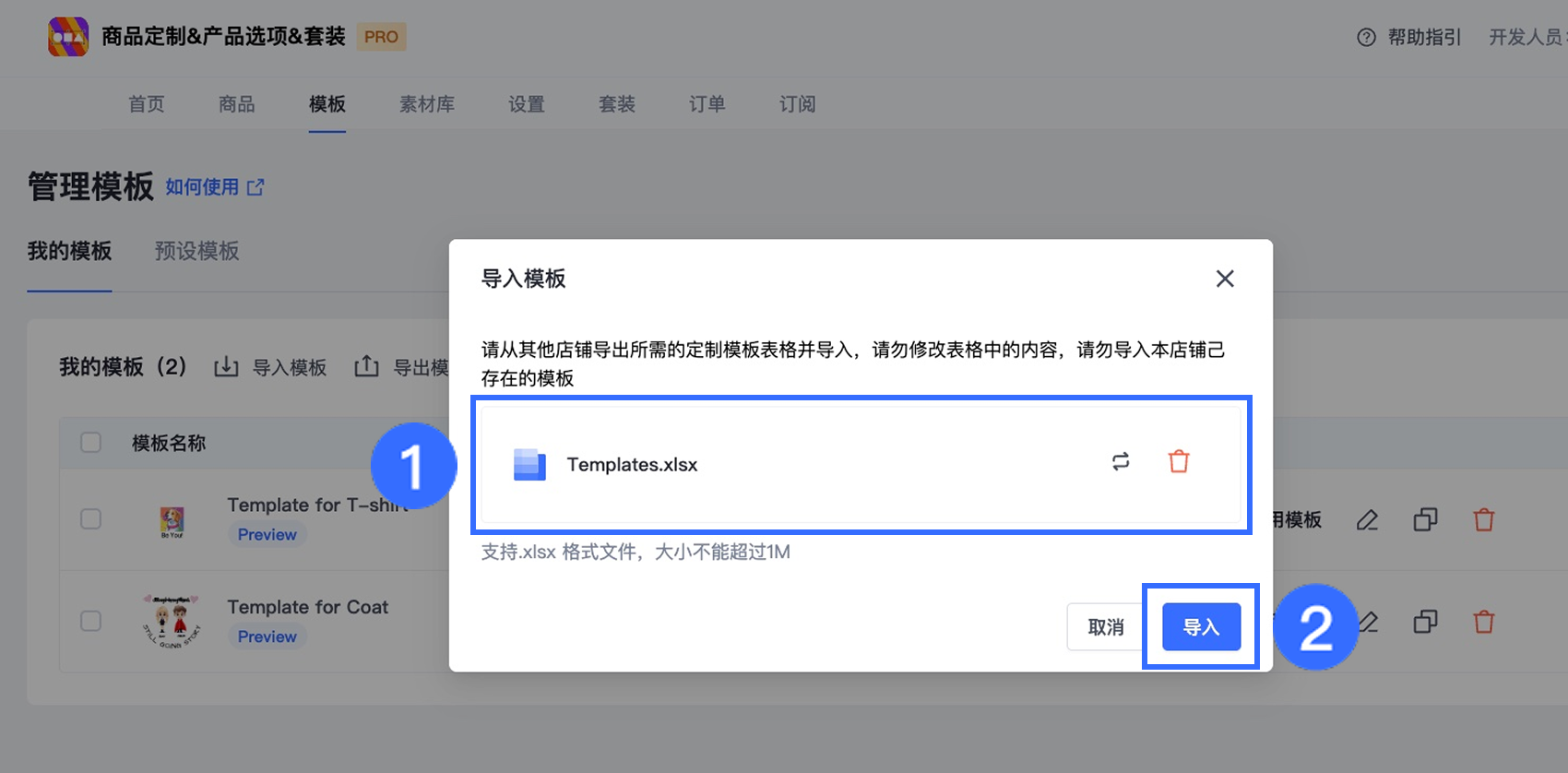Close the 导入模板 dialog

(1225, 279)
